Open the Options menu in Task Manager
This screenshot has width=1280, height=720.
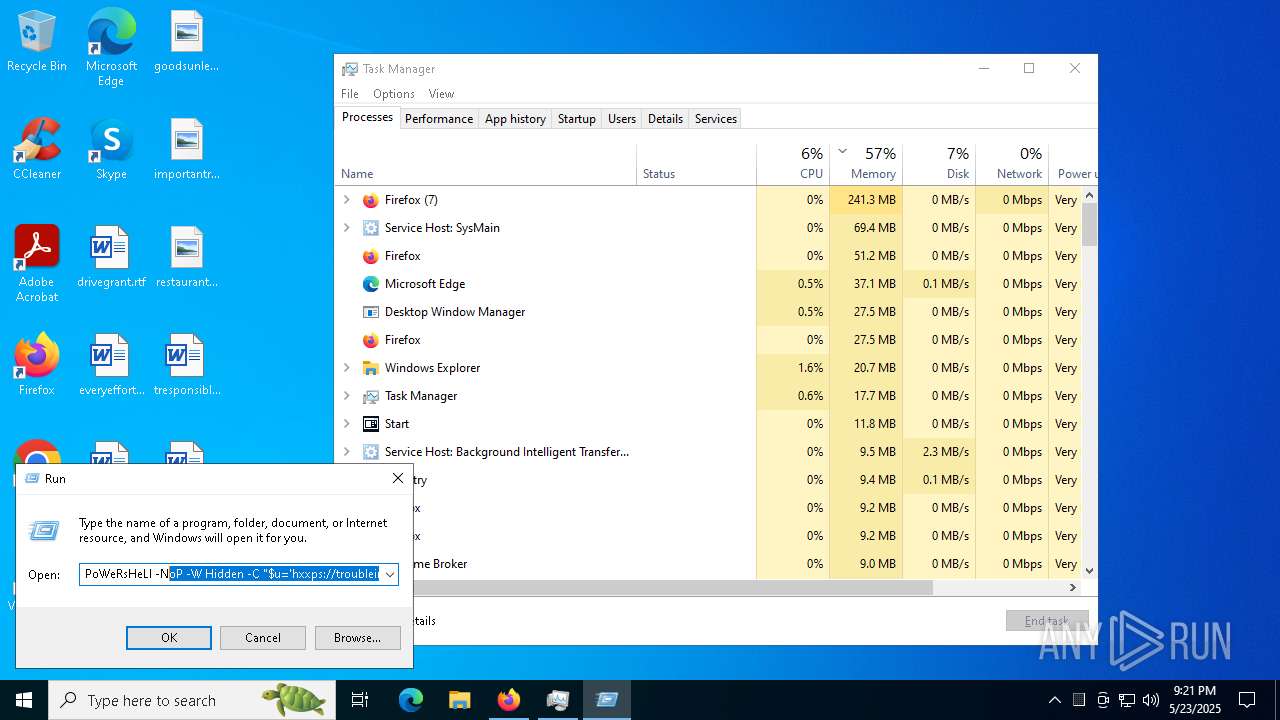click(x=394, y=94)
